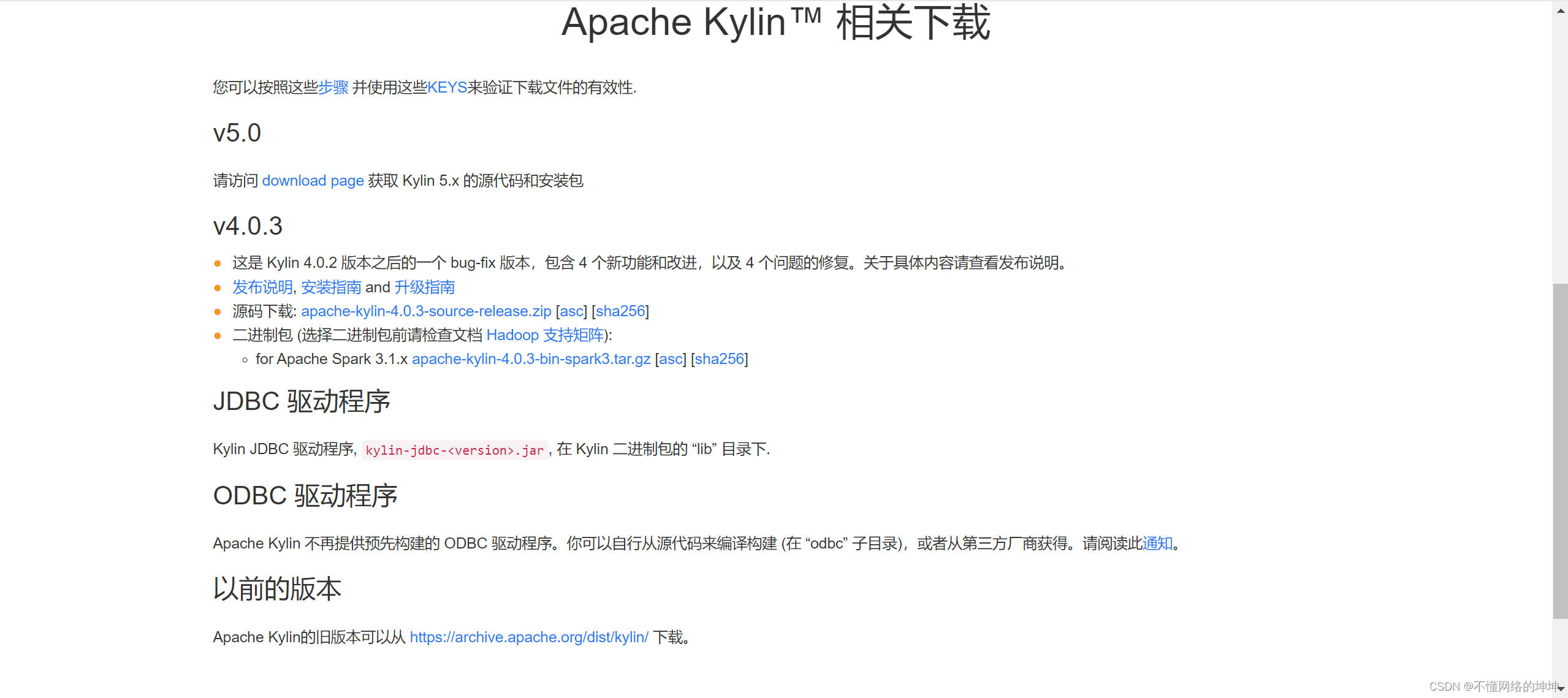Screen dimensions: 1568x698
Task: Click the sha256 link for source release
Action: coord(620,311)
